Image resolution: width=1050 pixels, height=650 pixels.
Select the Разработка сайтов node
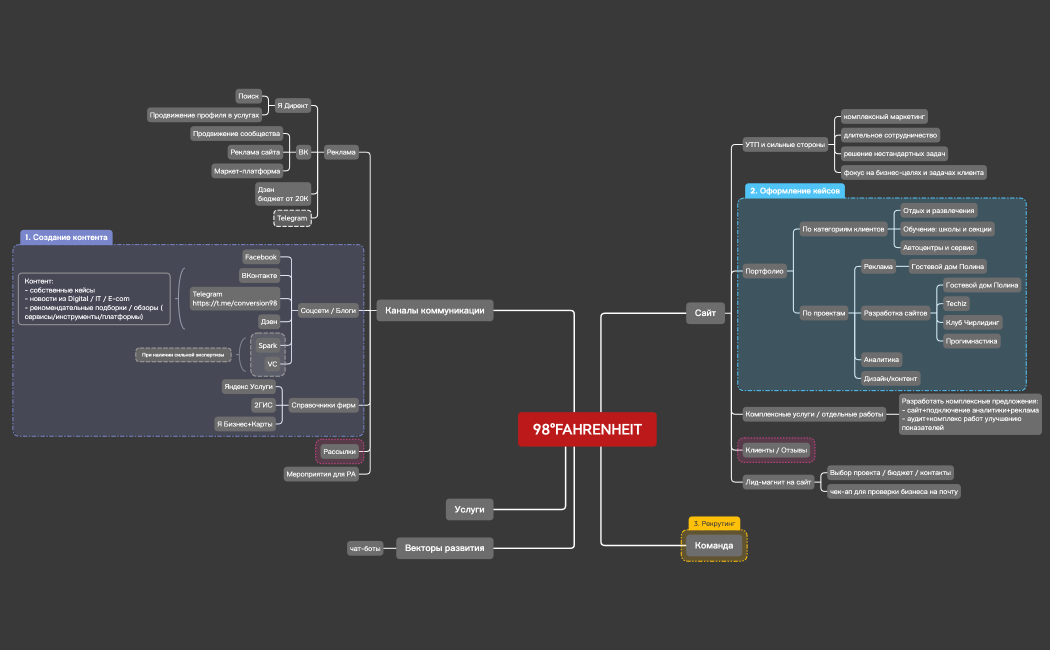895,313
